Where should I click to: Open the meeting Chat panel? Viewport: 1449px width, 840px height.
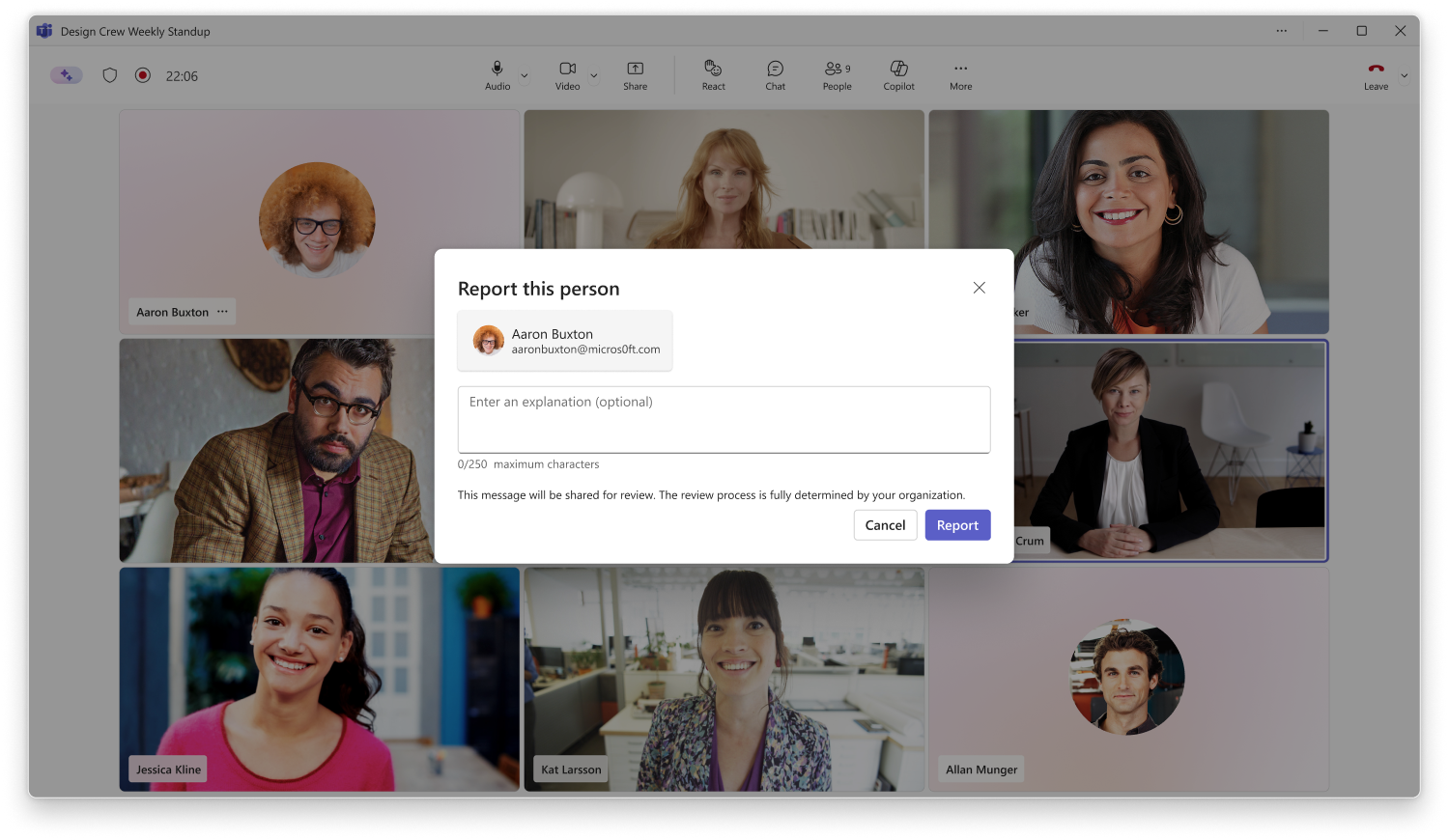point(776,75)
